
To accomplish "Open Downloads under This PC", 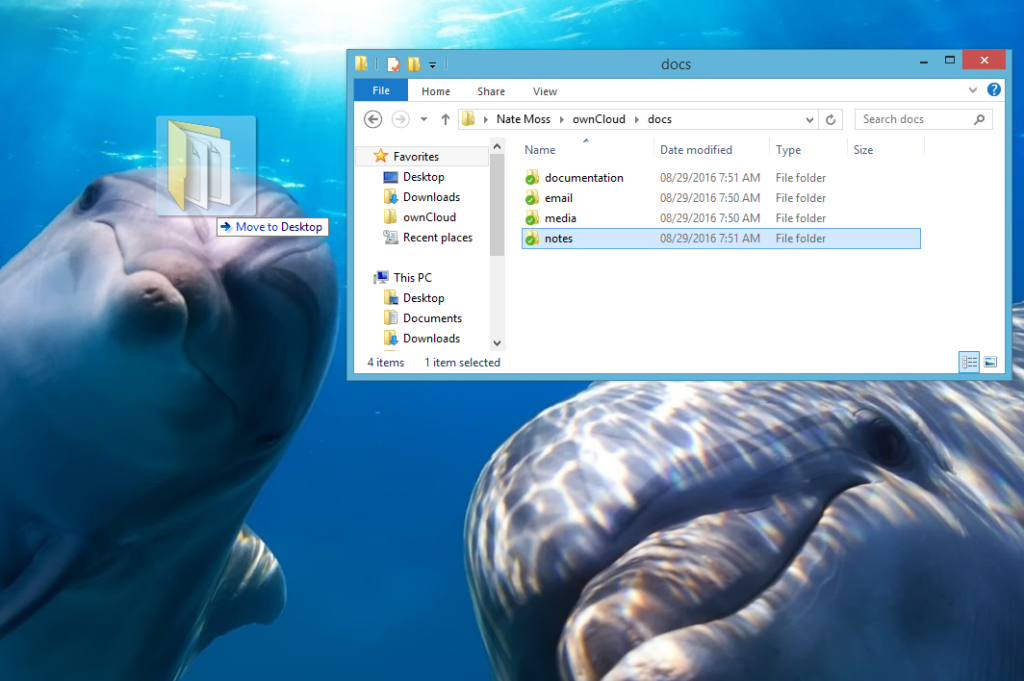I will click(x=431, y=338).
